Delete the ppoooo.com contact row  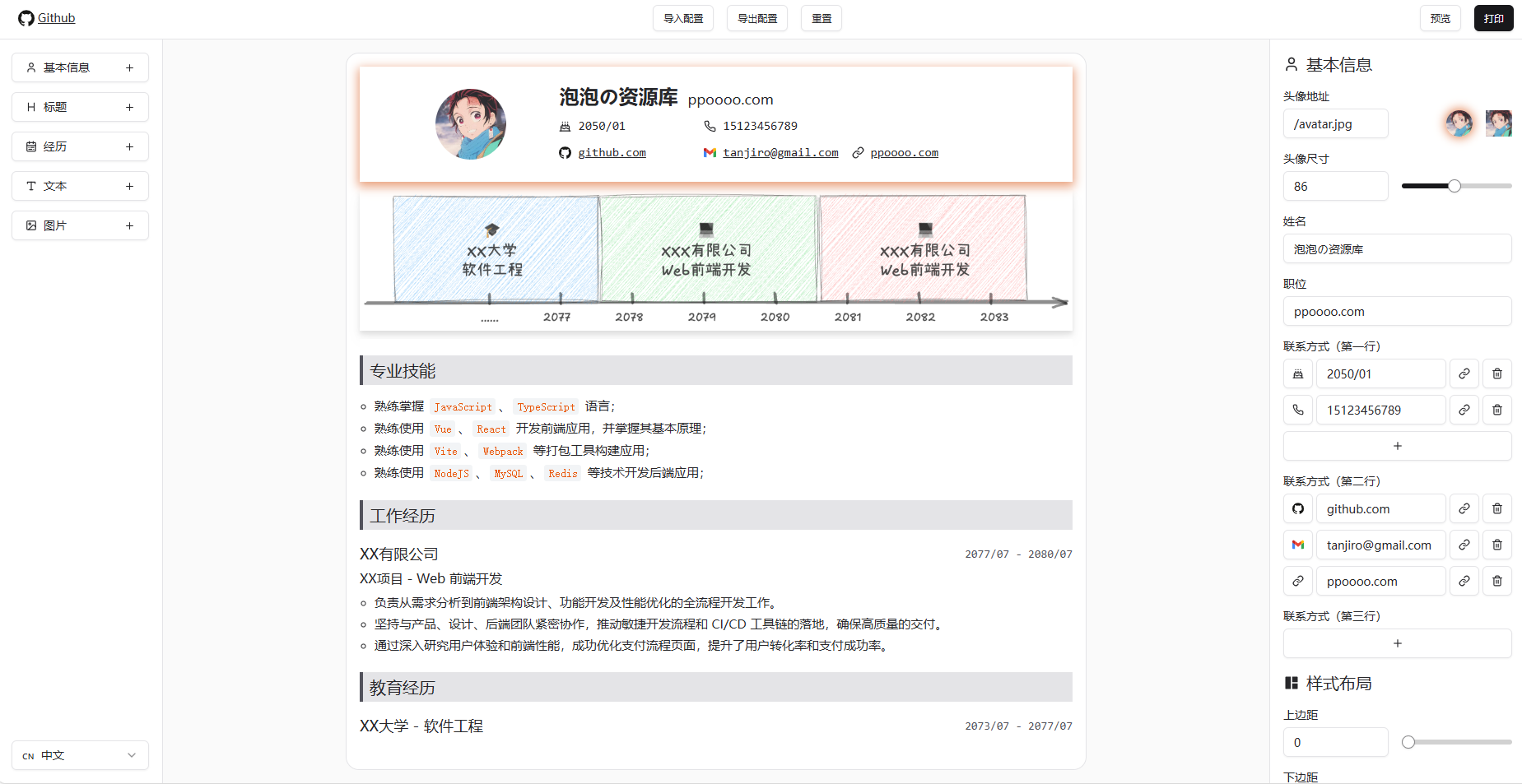click(1497, 581)
